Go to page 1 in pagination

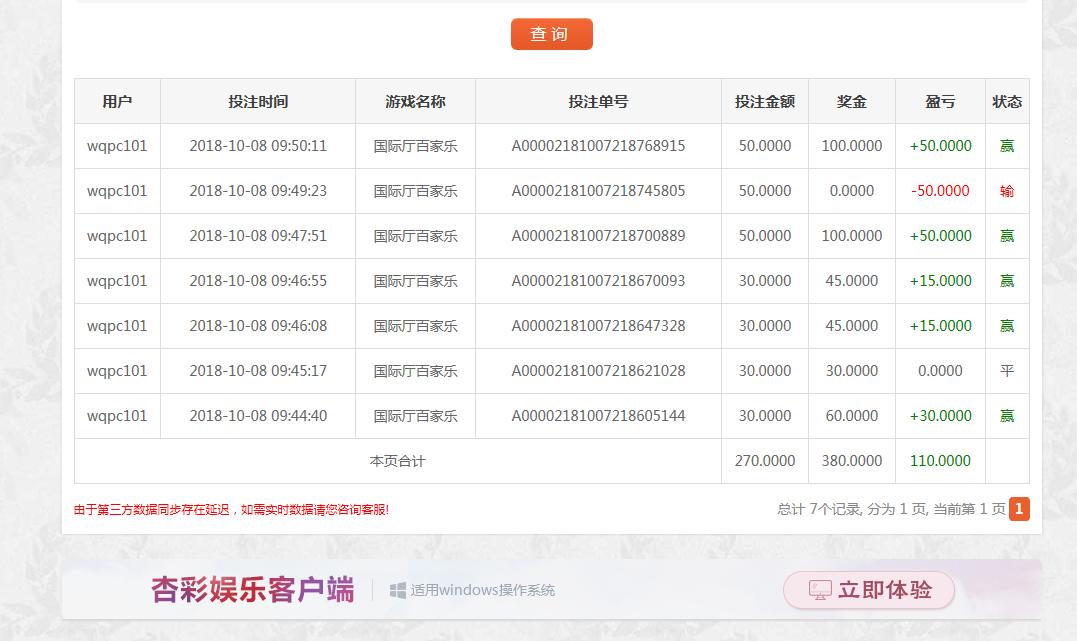(1019, 509)
